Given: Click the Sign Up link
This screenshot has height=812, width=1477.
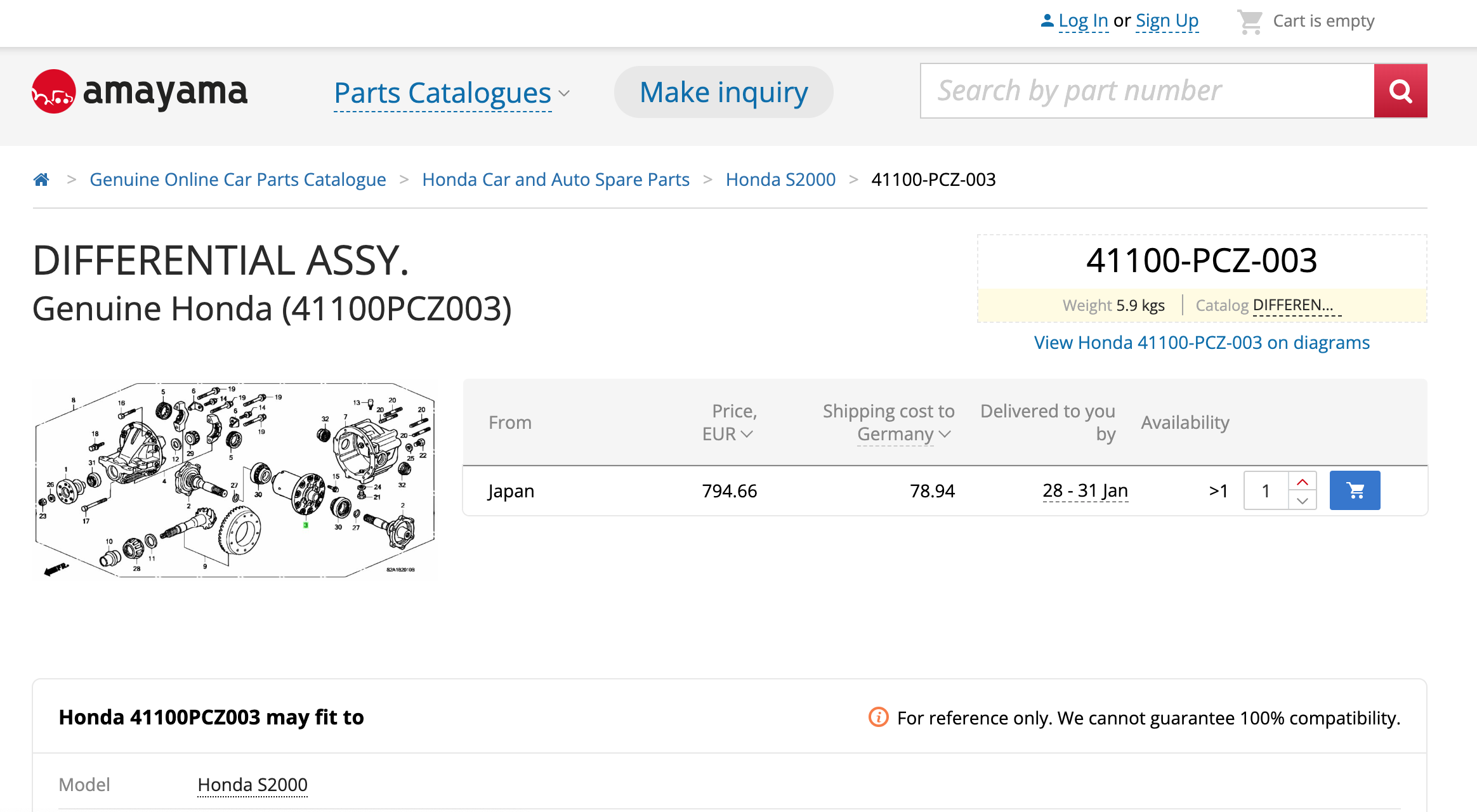Looking at the screenshot, I should (x=1167, y=21).
